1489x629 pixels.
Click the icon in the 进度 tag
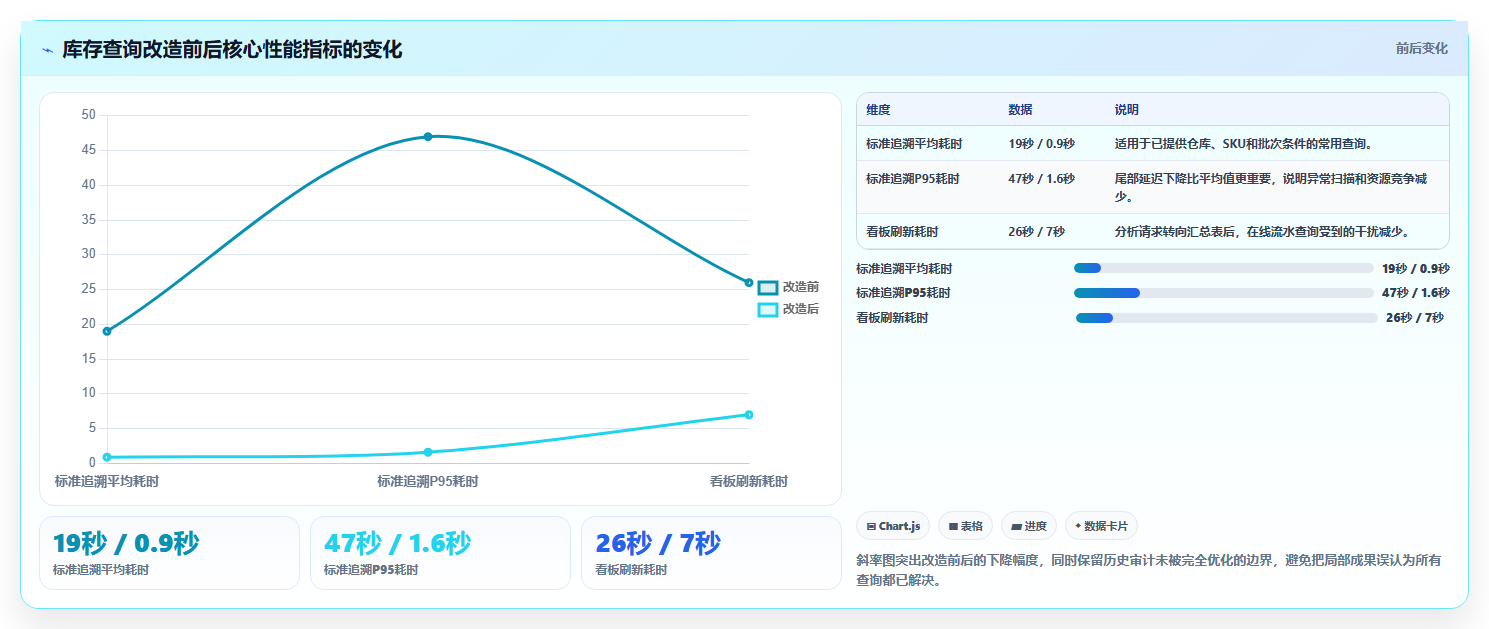click(1016, 526)
